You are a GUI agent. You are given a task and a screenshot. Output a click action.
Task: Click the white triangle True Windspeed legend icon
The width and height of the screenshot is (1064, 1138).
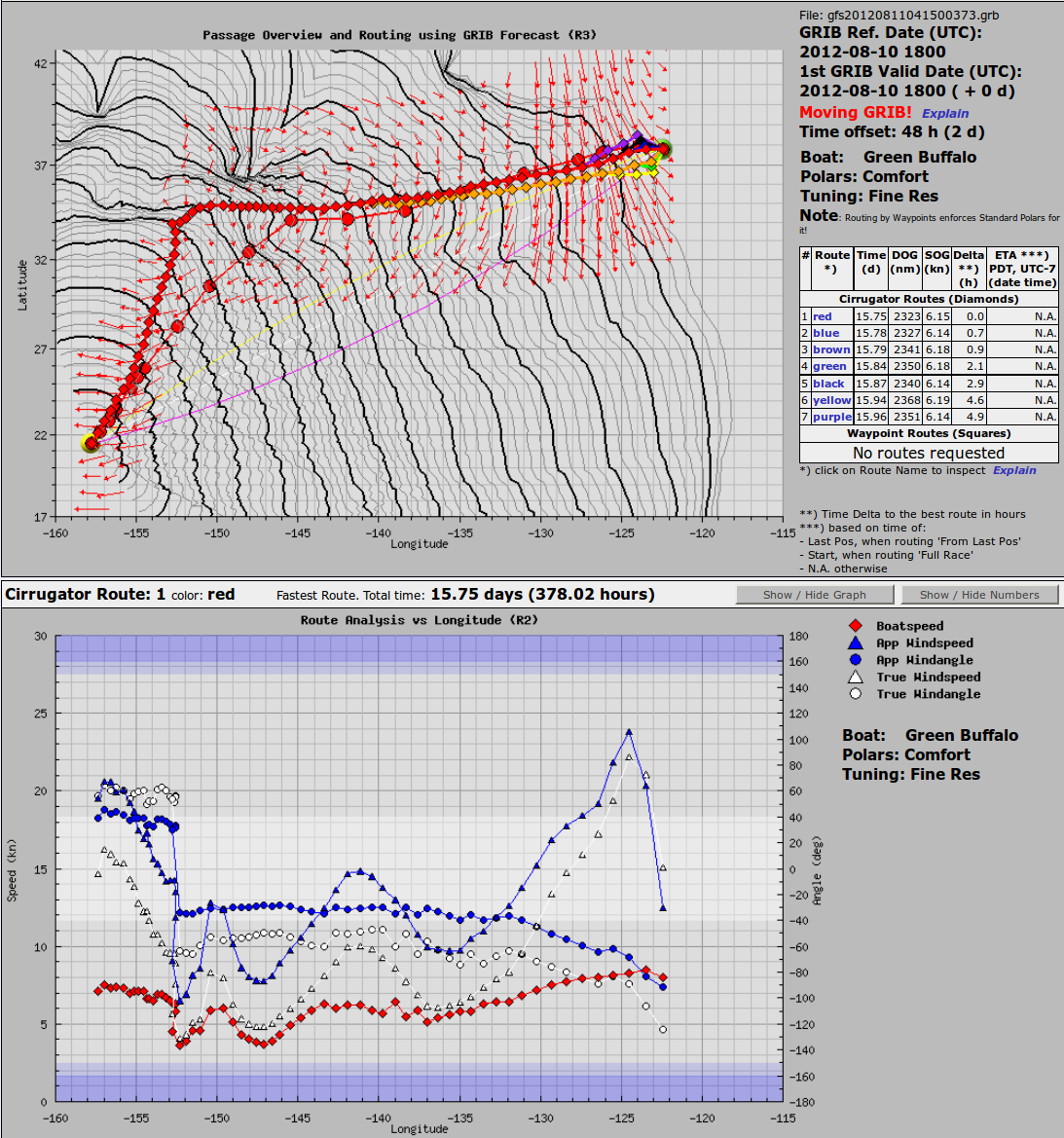[855, 677]
